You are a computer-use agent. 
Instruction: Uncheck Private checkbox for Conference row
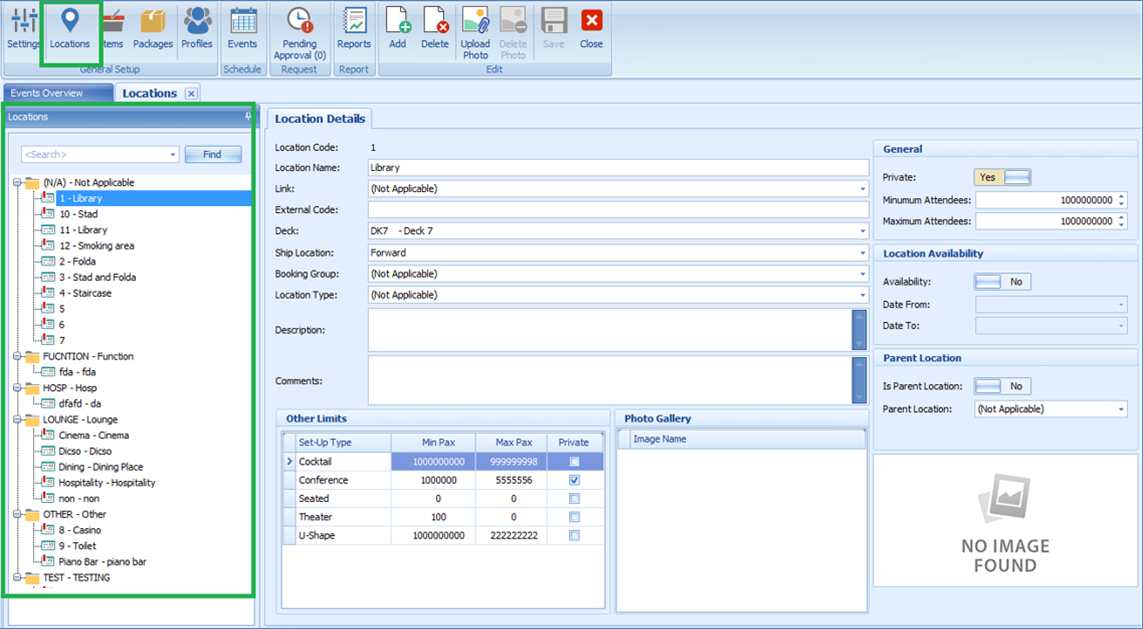coord(574,480)
